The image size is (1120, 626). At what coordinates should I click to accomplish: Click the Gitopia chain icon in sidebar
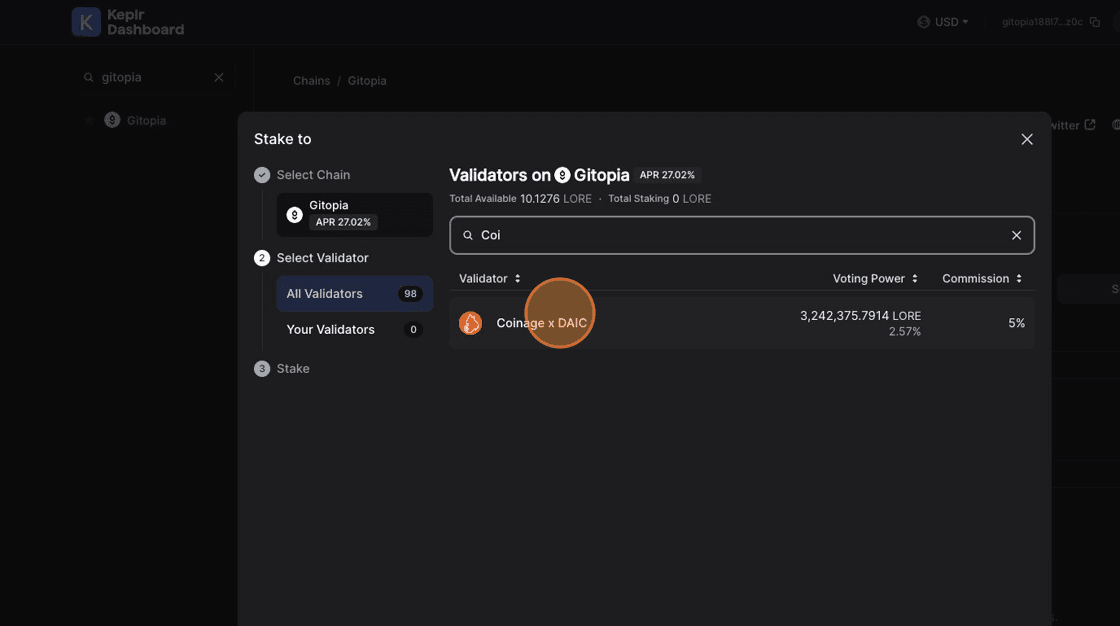pos(112,120)
